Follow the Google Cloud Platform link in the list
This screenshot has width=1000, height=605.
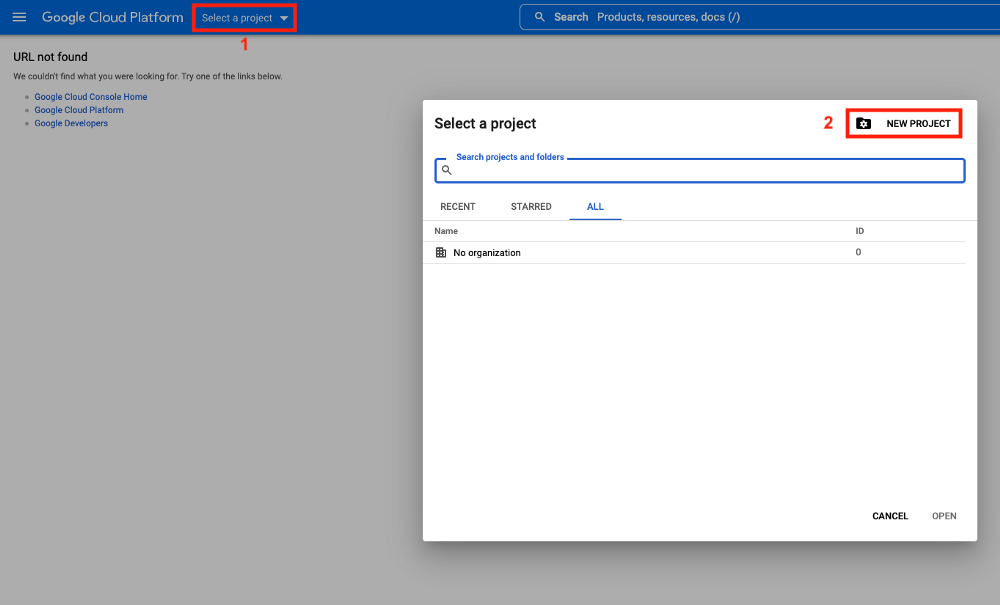[79, 110]
